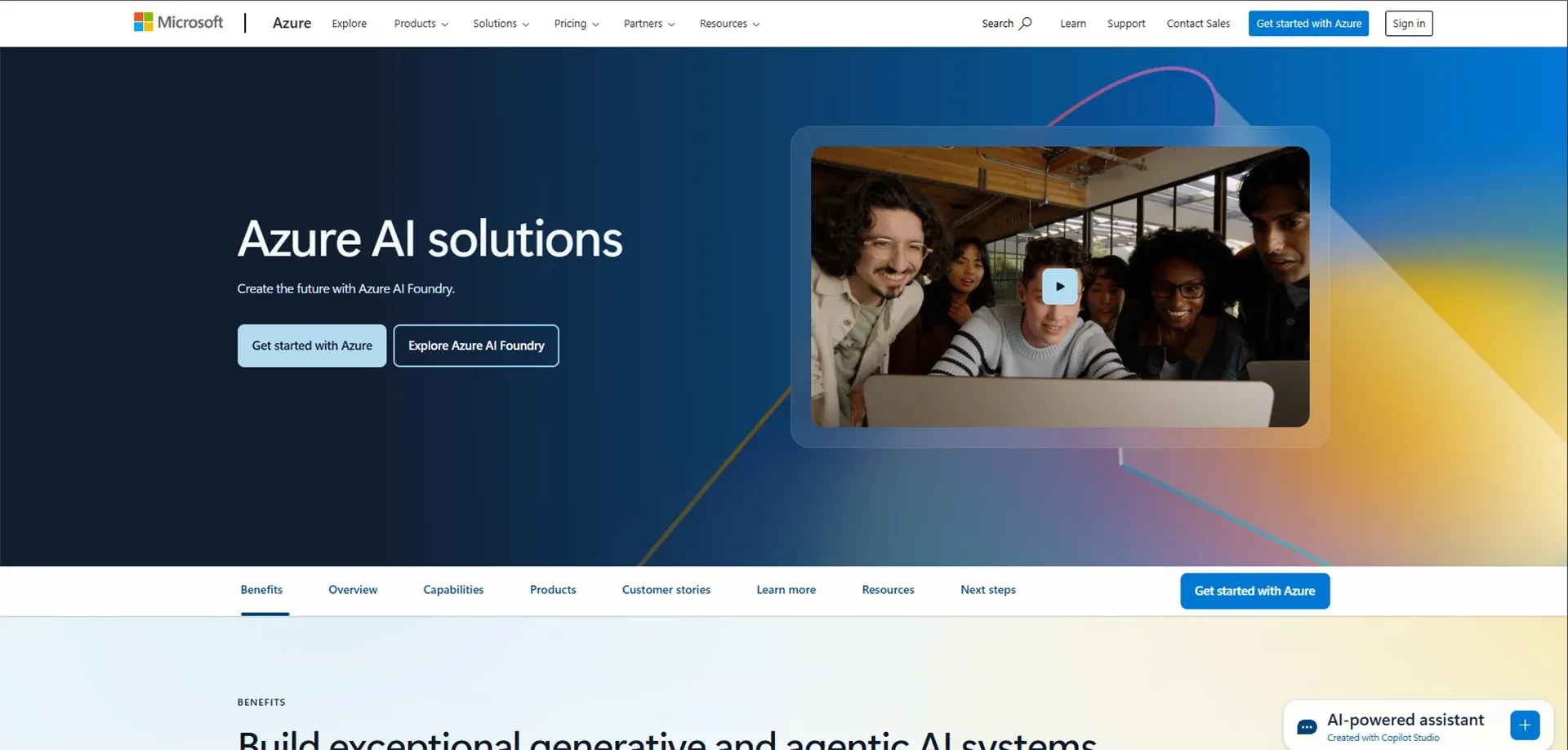This screenshot has width=1568, height=750.
Task: Click the Microsoft logo
Action: (178, 23)
